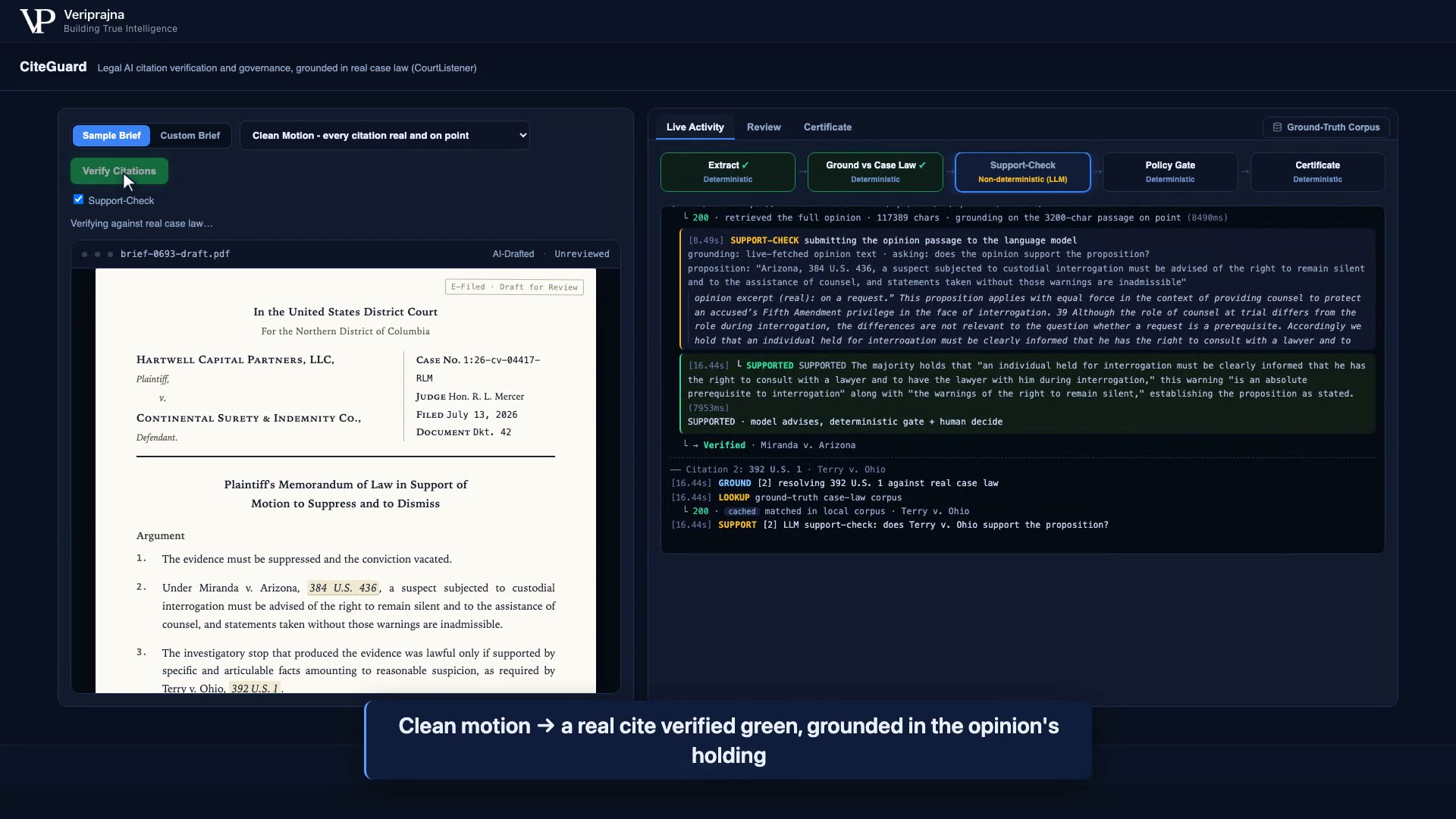Screen dimensions: 1456x819
Task: Open the Clean Motion sample dropdown
Action: pos(384,136)
